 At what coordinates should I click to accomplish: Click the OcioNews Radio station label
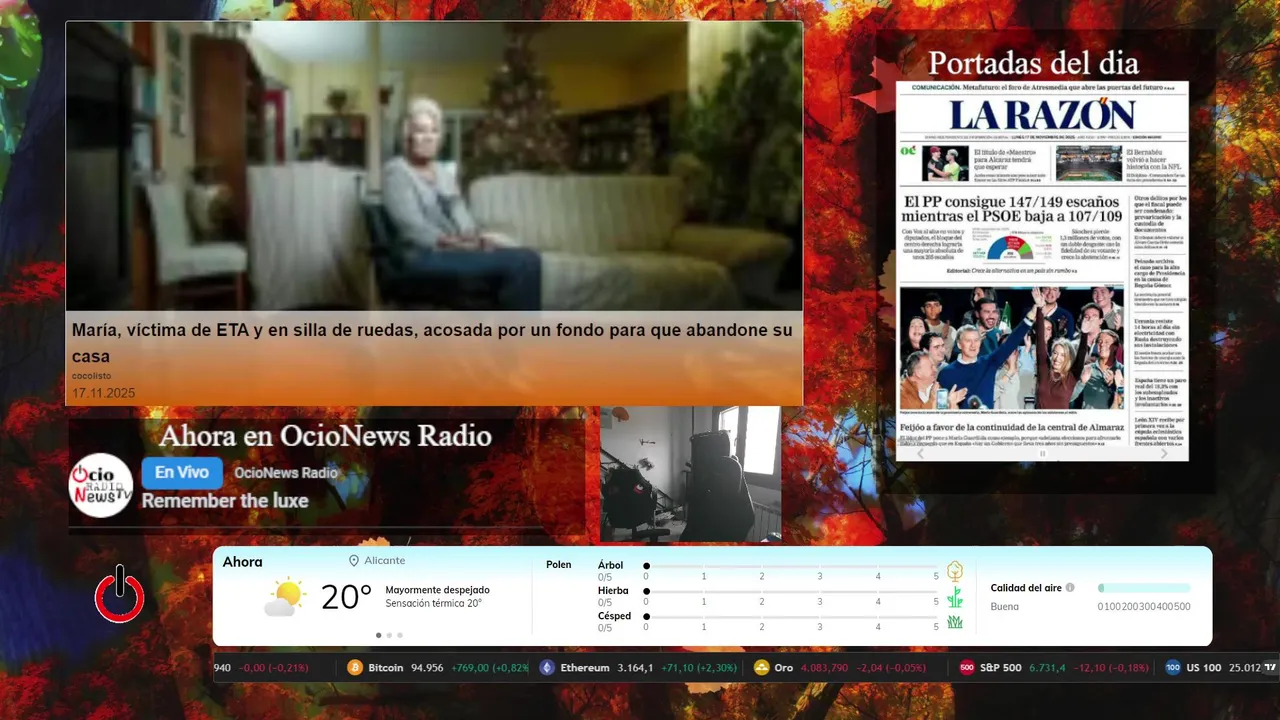point(286,473)
